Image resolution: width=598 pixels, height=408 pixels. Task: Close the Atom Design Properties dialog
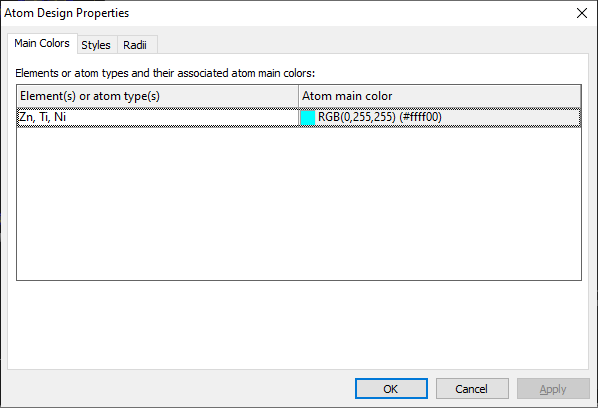coord(582,13)
